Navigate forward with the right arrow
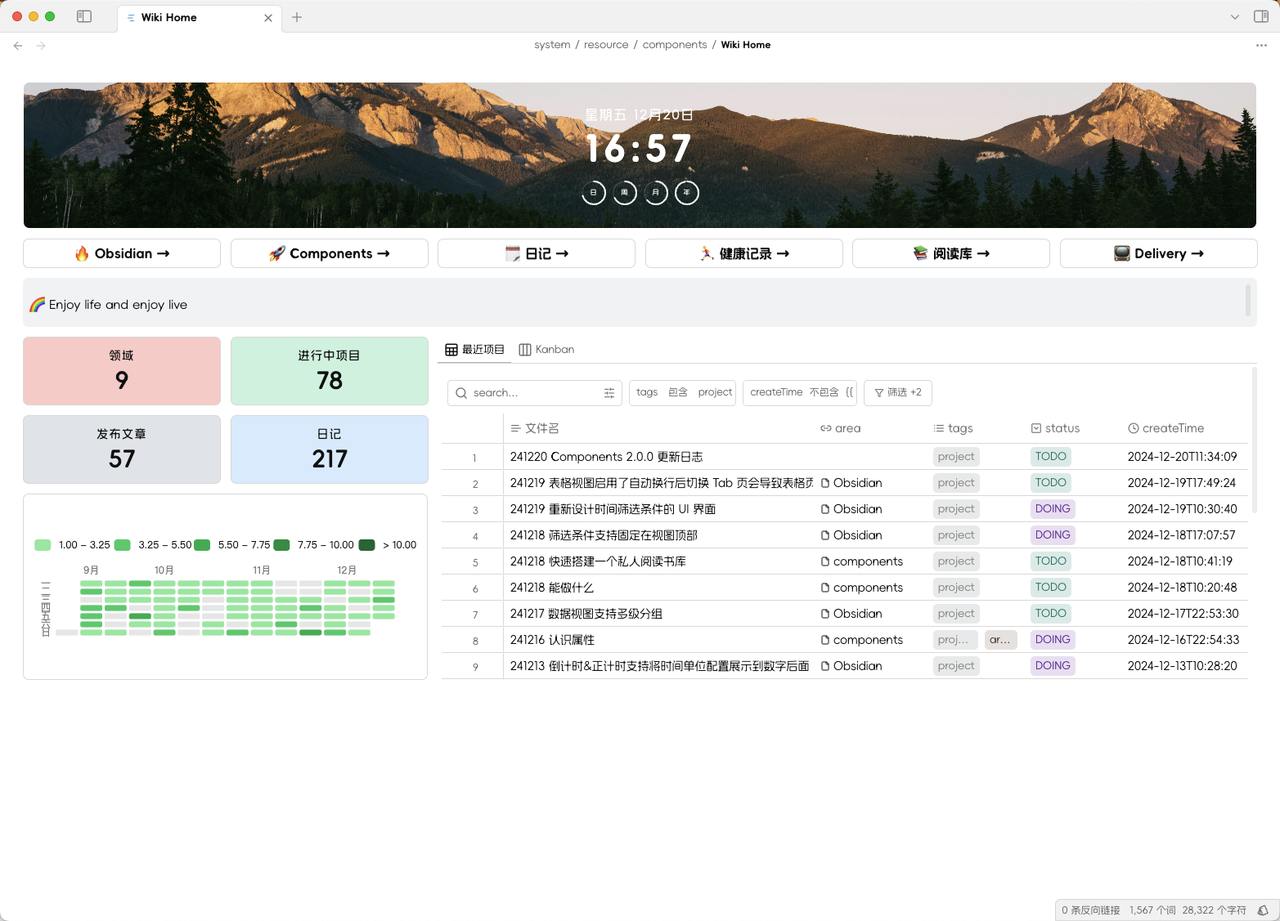1280x921 pixels. pyautogui.click(x=41, y=45)
